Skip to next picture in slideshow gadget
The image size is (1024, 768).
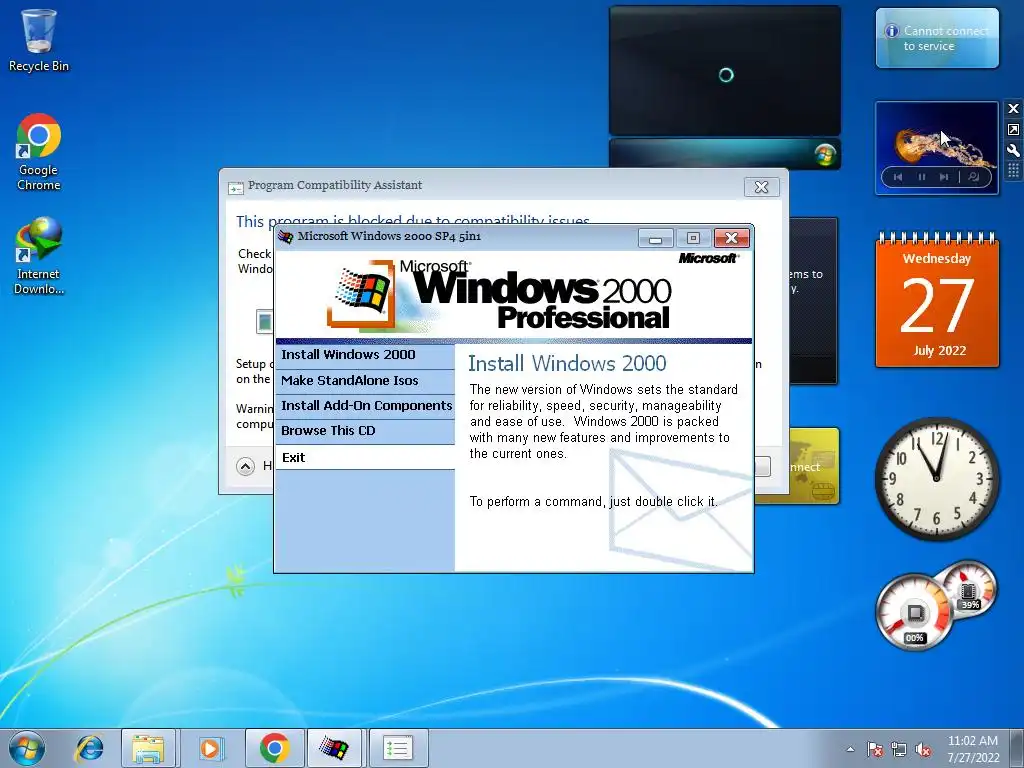coord(944,177)
